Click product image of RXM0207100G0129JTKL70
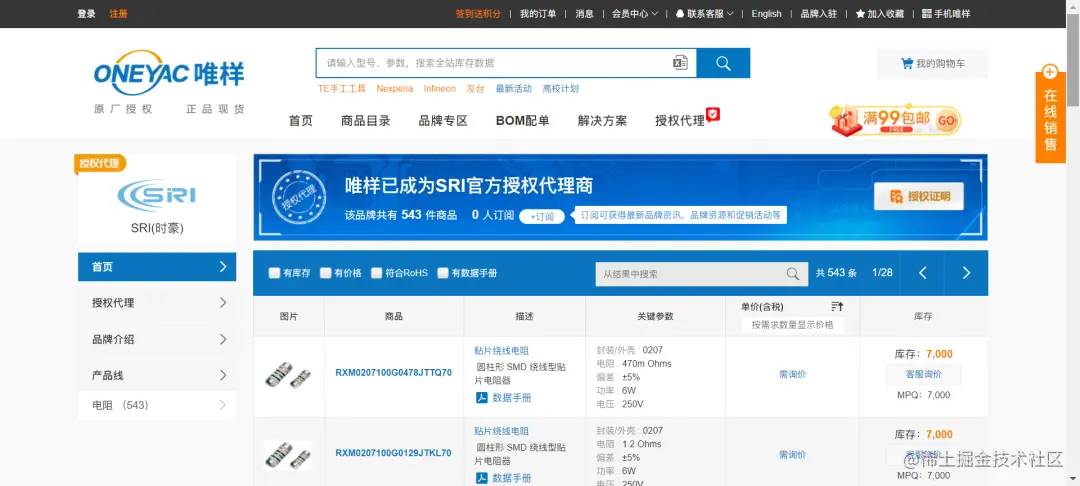Image resolution: width=1080 pixels, height=486 pixels. (x=288, y=455)
